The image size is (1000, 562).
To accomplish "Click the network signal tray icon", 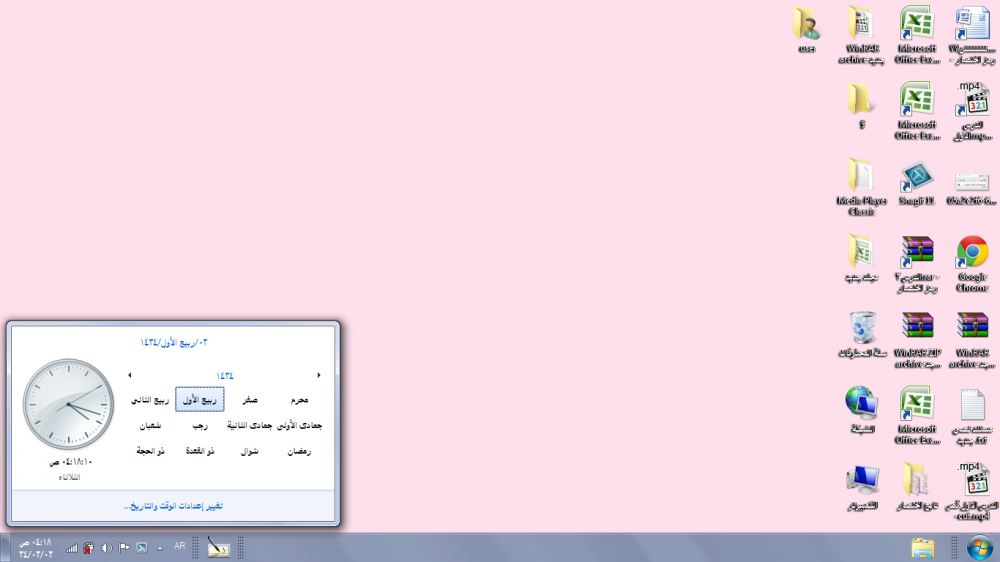I will (72, 548).
